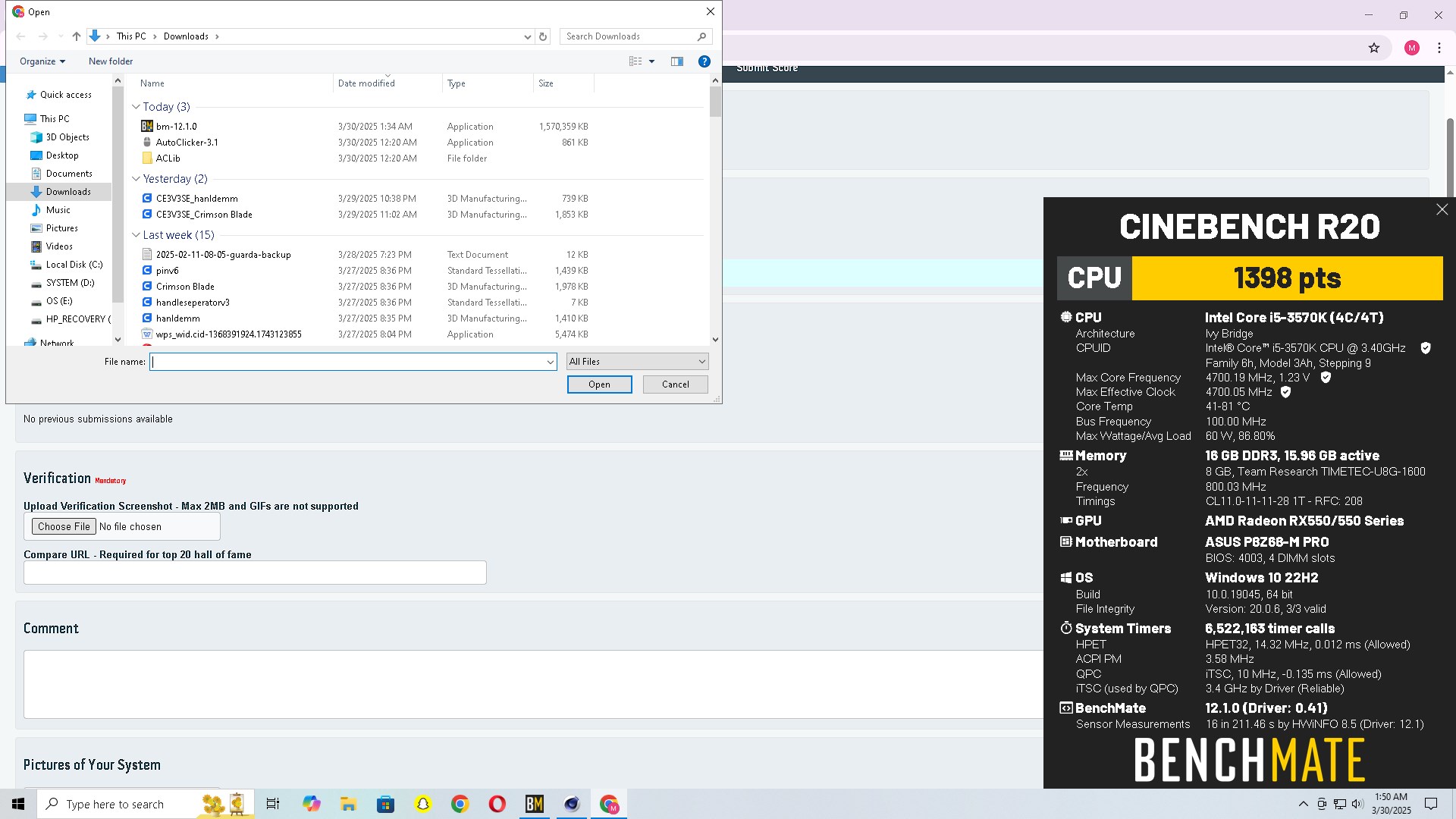Viewport: 1456px width, 819px height.
Task: Toggle the preview pane icon
Action: [677, 61]
